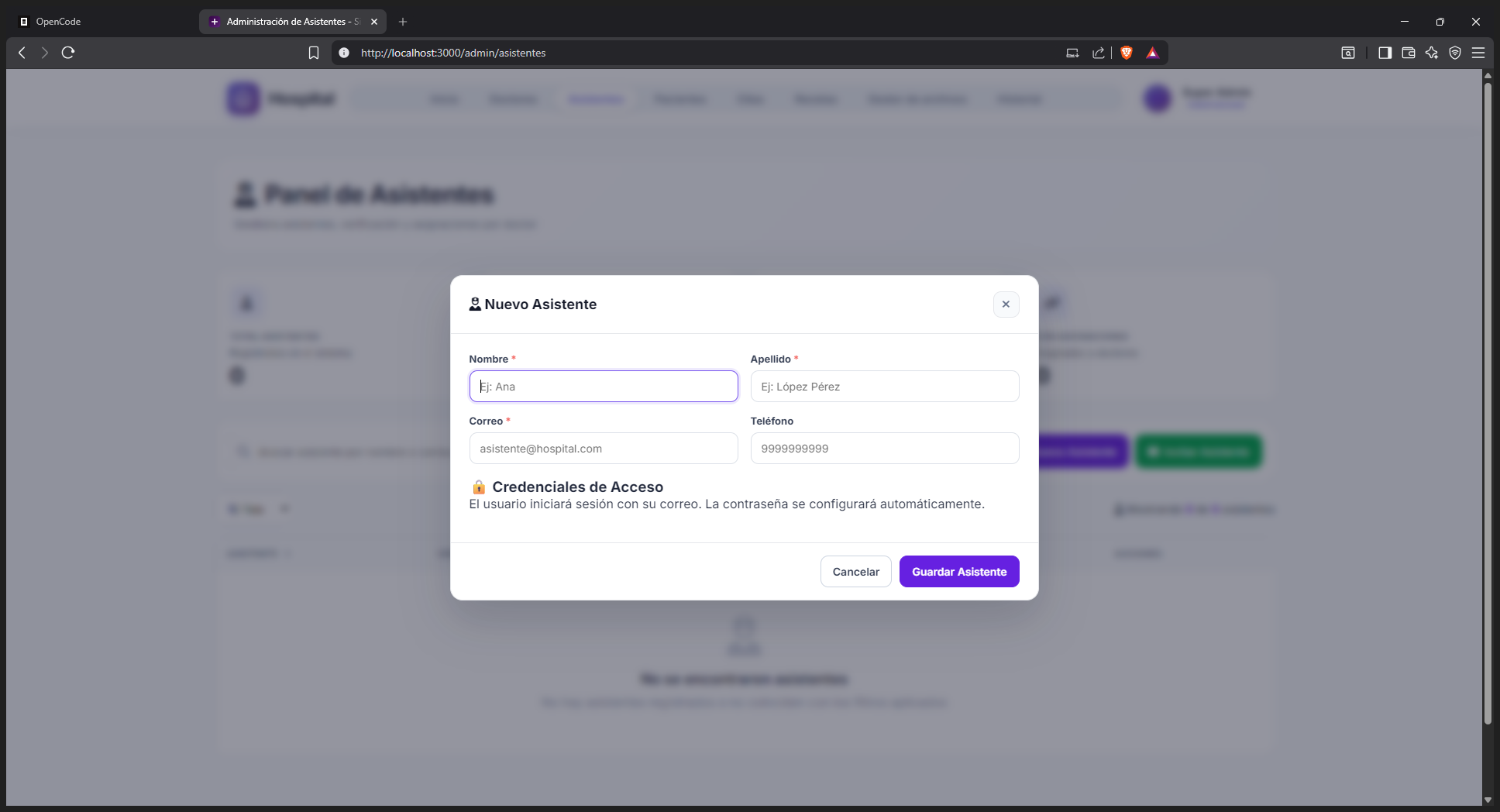Open the Leo AI assistant icon
This screenshot has height=812, width=1500.
[x=1431, y=53]
